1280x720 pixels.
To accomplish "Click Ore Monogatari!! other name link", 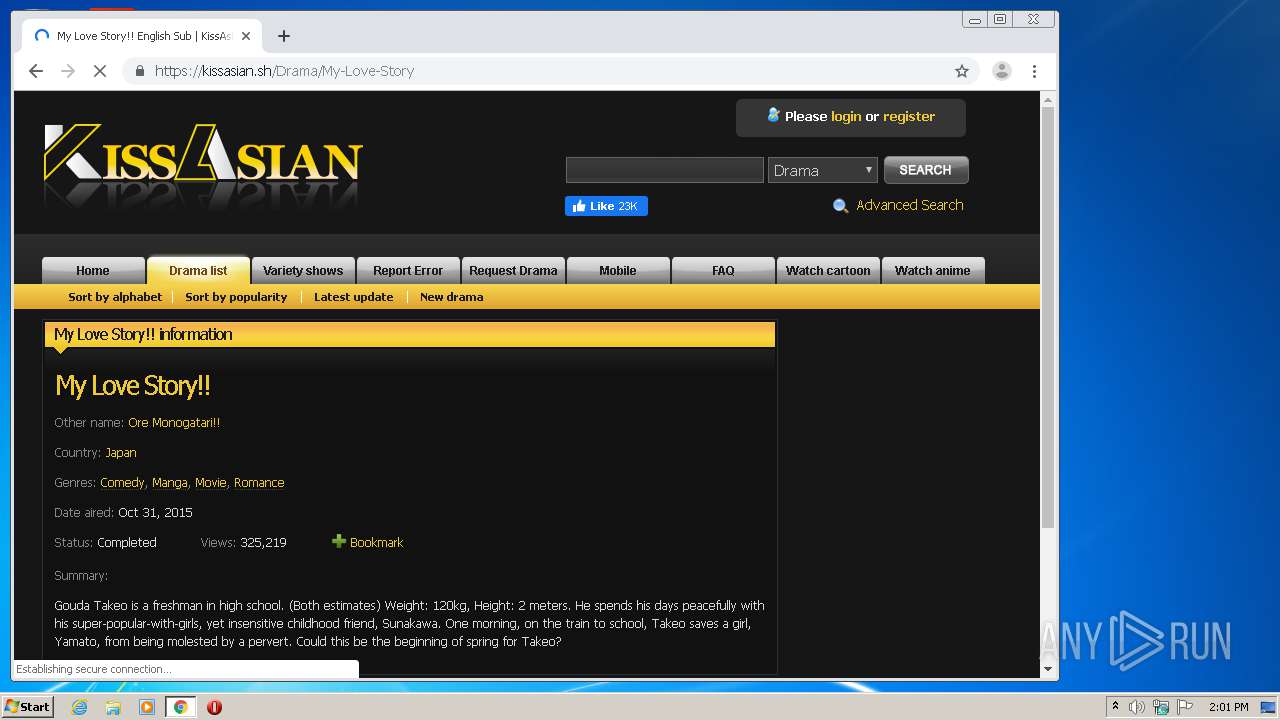I will 174,422.
